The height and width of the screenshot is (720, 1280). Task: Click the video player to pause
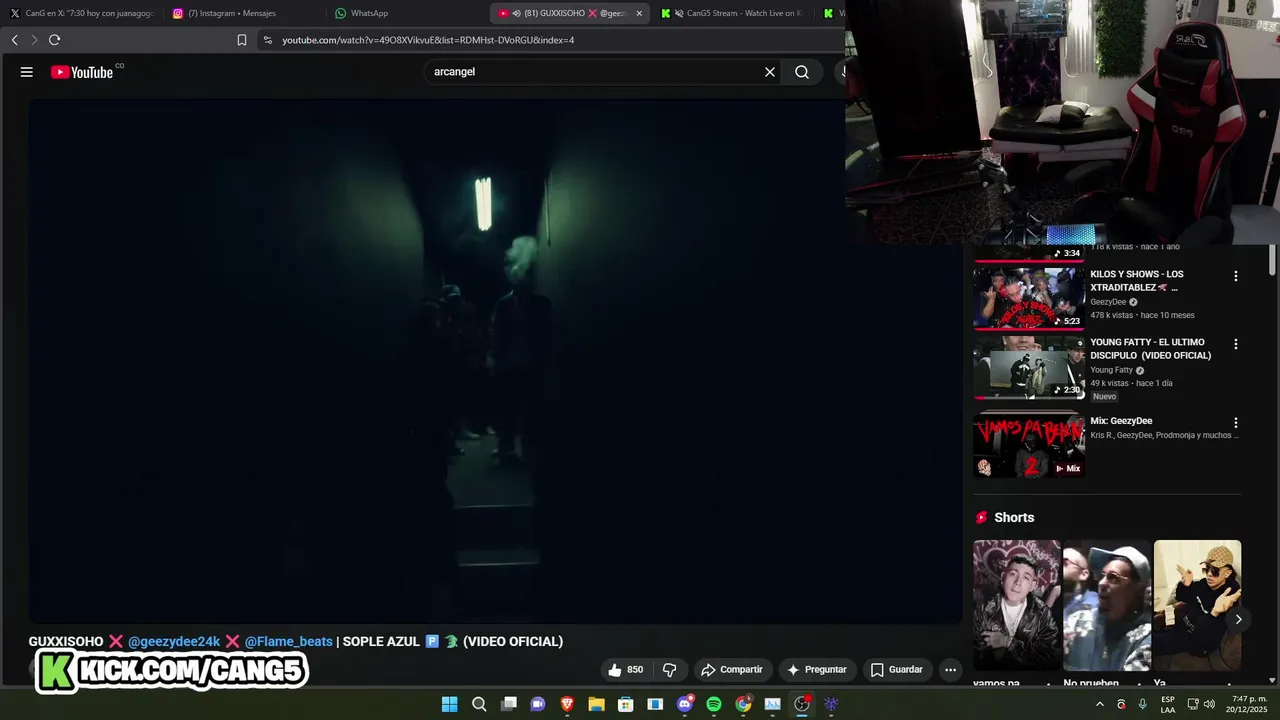pyautogui.click(x=496, y=362)
